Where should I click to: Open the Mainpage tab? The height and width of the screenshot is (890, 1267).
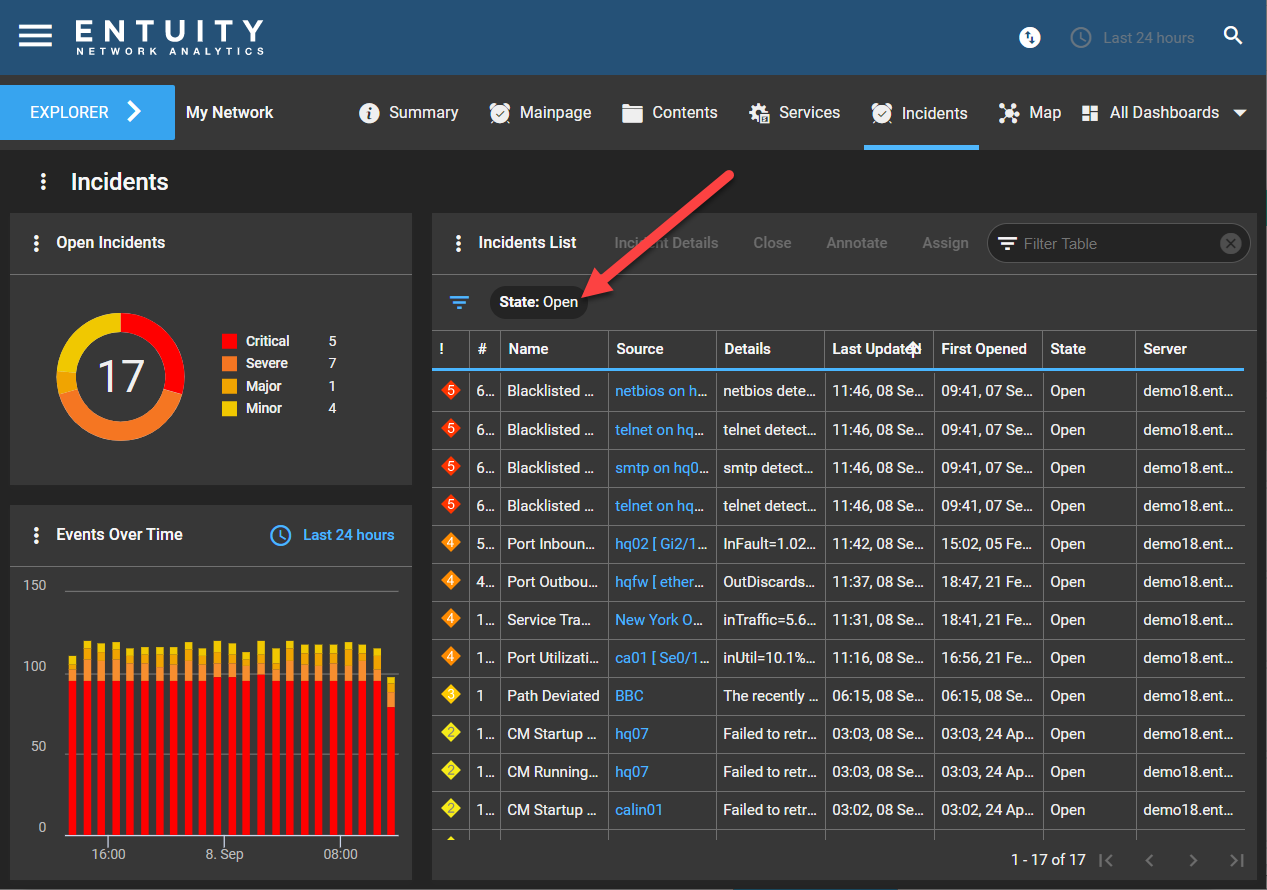[540, 113]
